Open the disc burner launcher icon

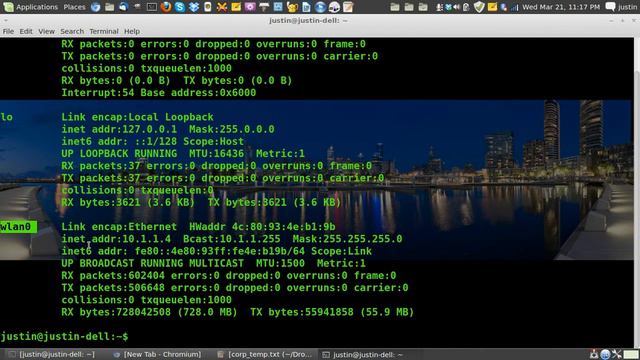[x=335, y=7]
